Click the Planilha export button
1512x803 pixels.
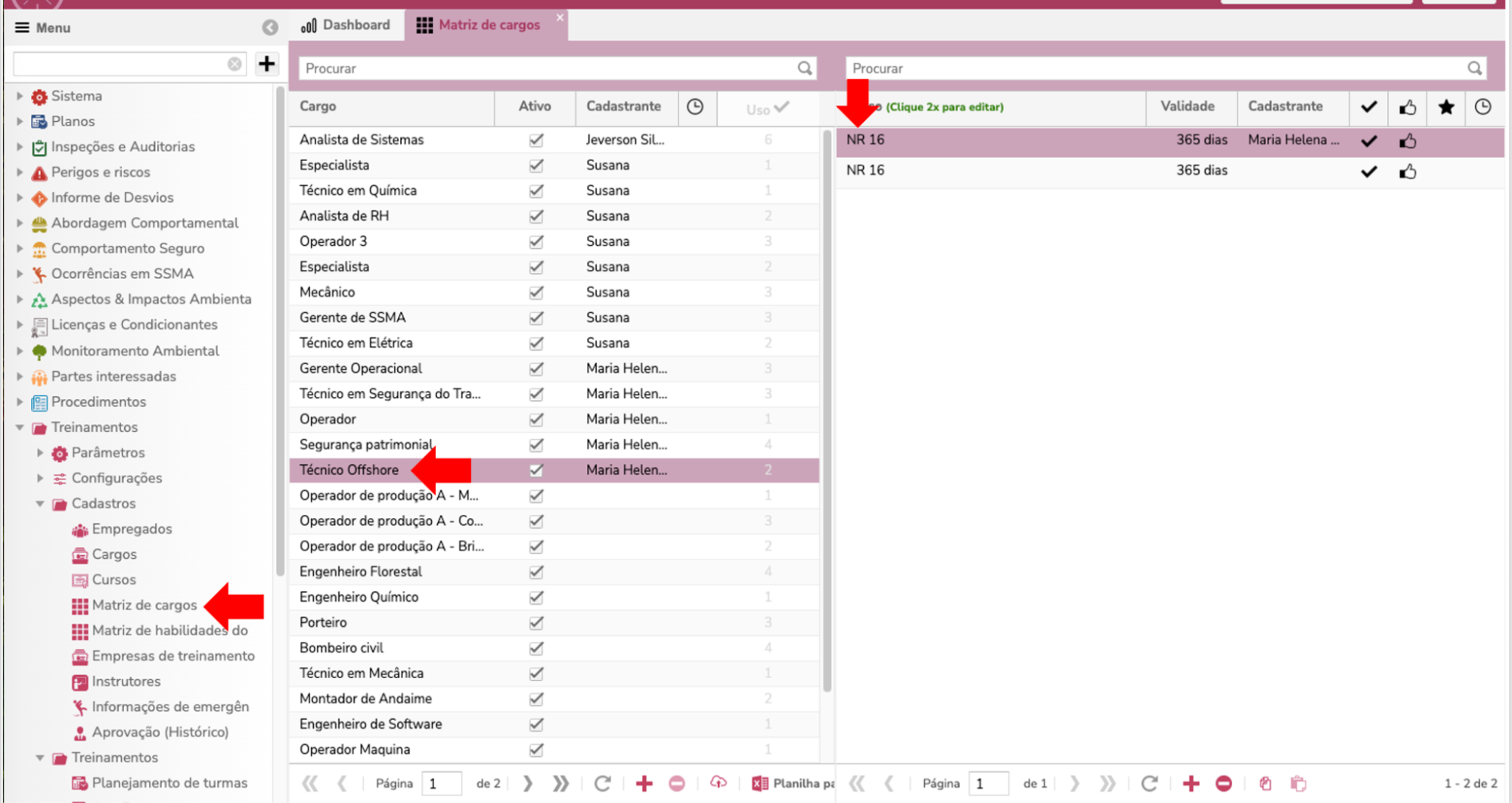point(794,783)
